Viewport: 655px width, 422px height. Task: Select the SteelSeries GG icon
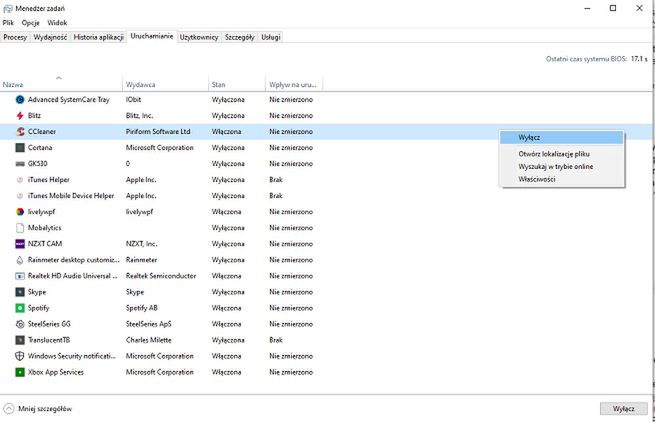coord(20,324)
